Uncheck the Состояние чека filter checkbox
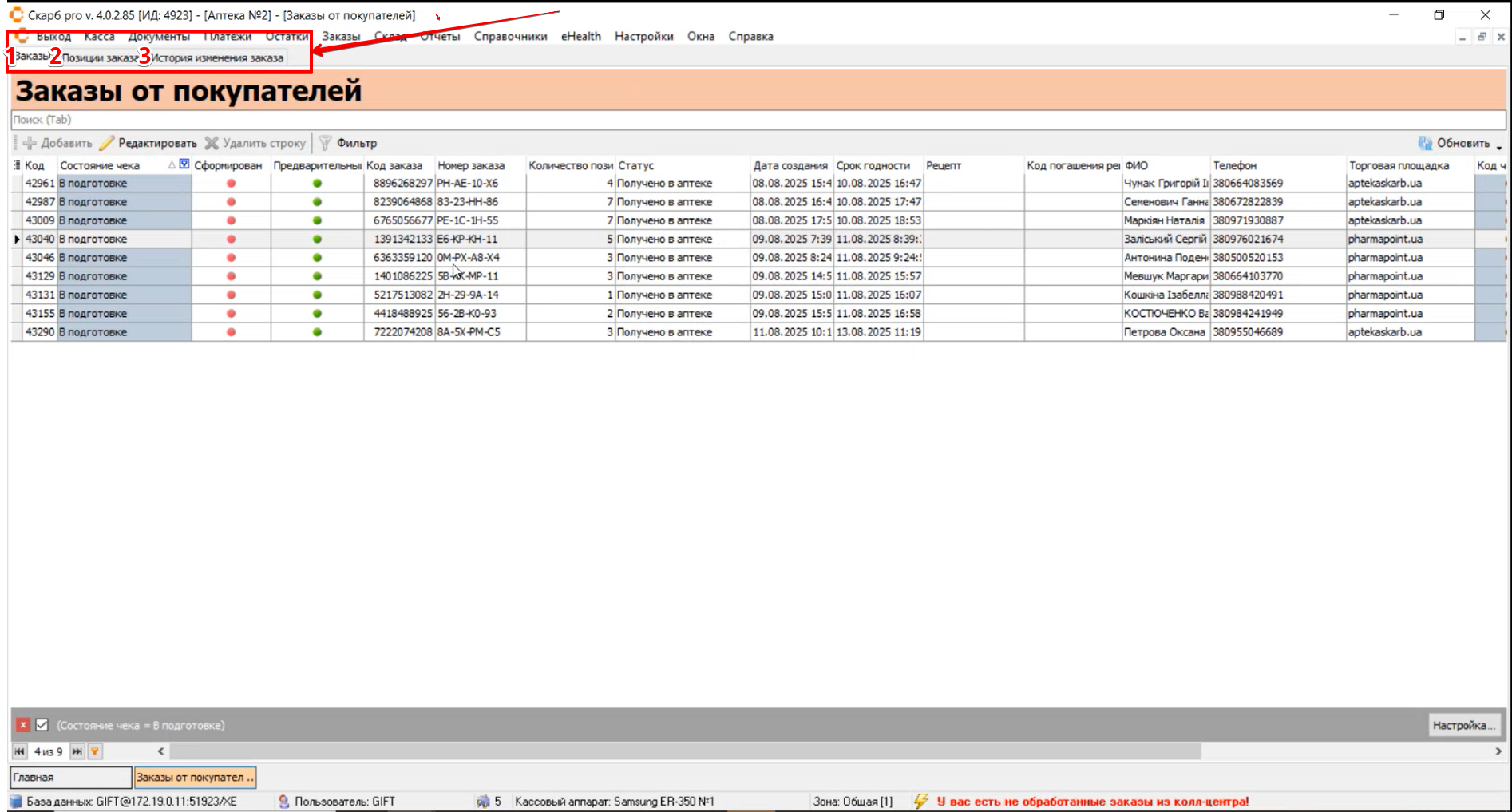 (42, 725)
